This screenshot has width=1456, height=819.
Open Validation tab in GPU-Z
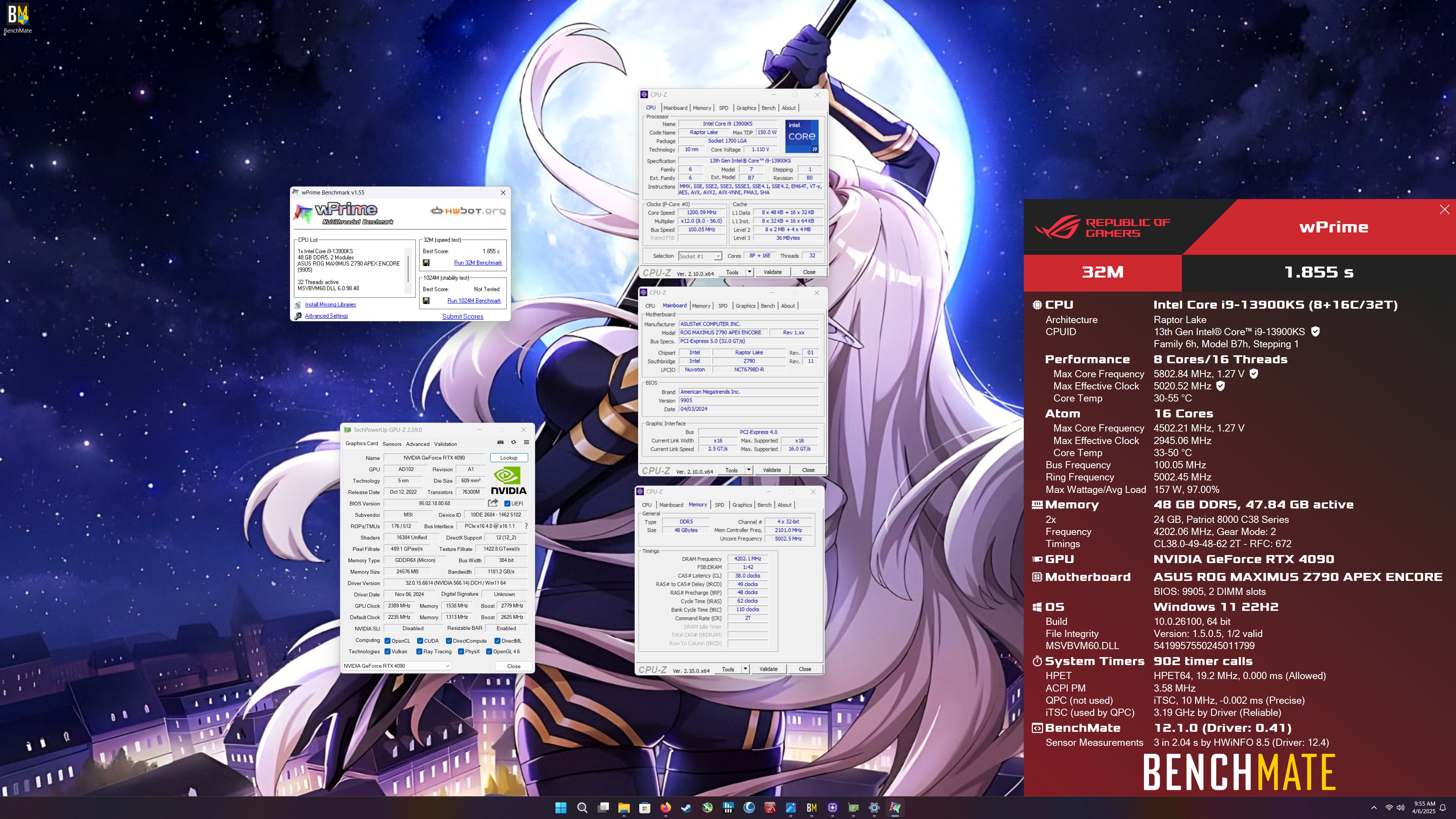[x=446, y=444]
